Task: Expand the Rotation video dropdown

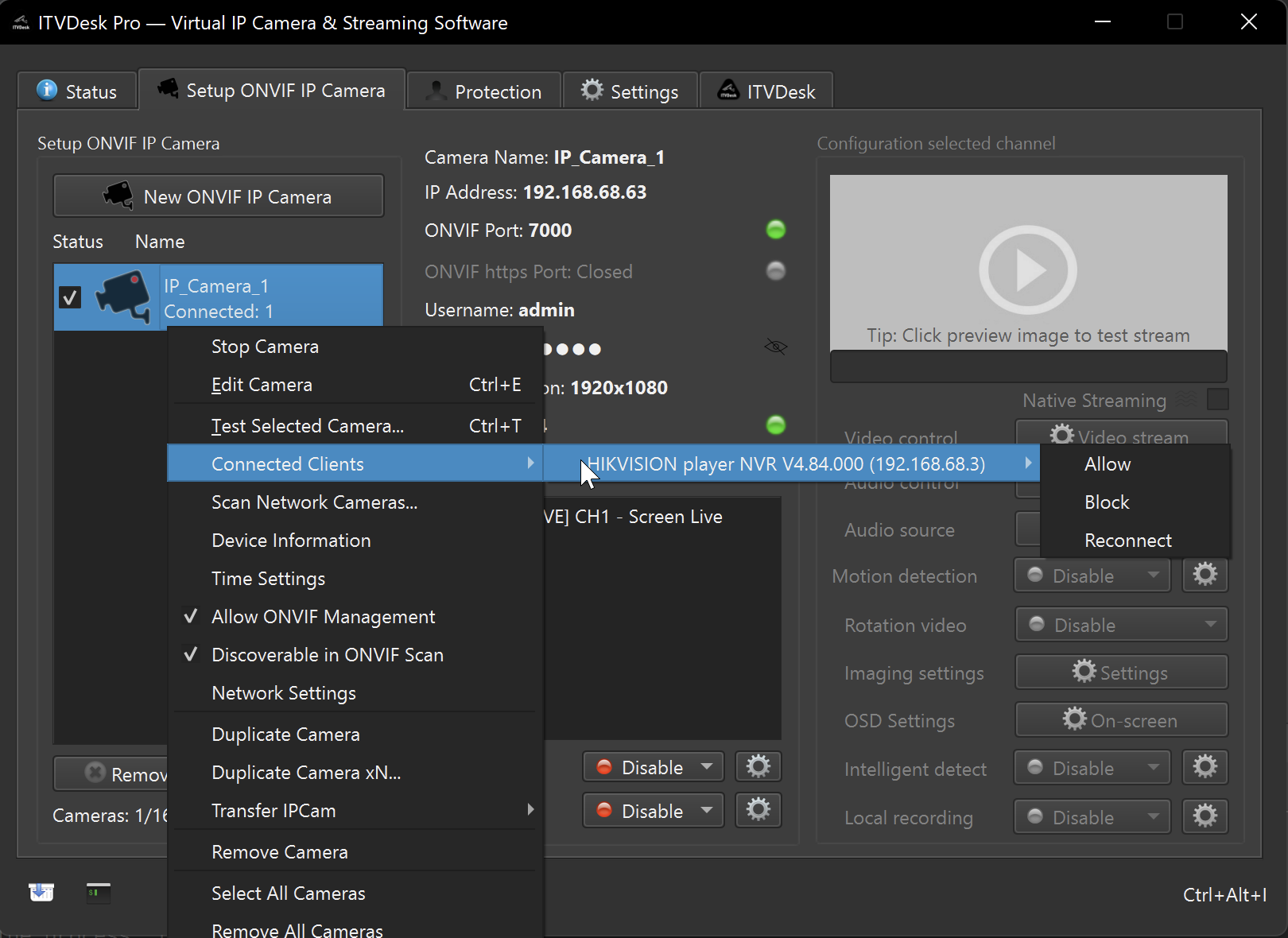Action: [x=1121, y=625]
